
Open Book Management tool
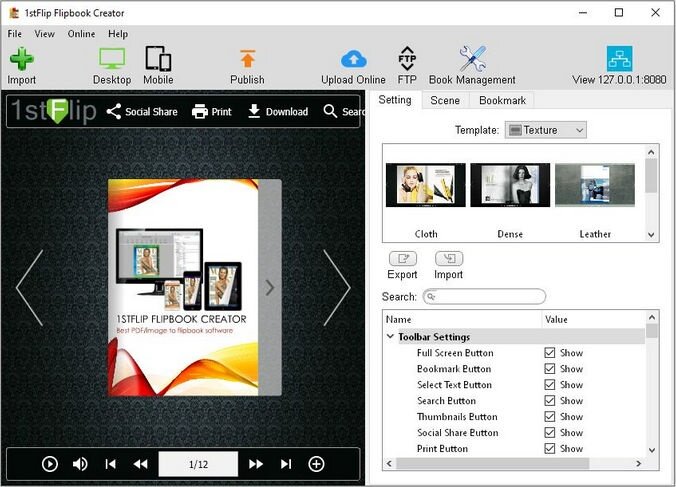click(x=472, y=59)
